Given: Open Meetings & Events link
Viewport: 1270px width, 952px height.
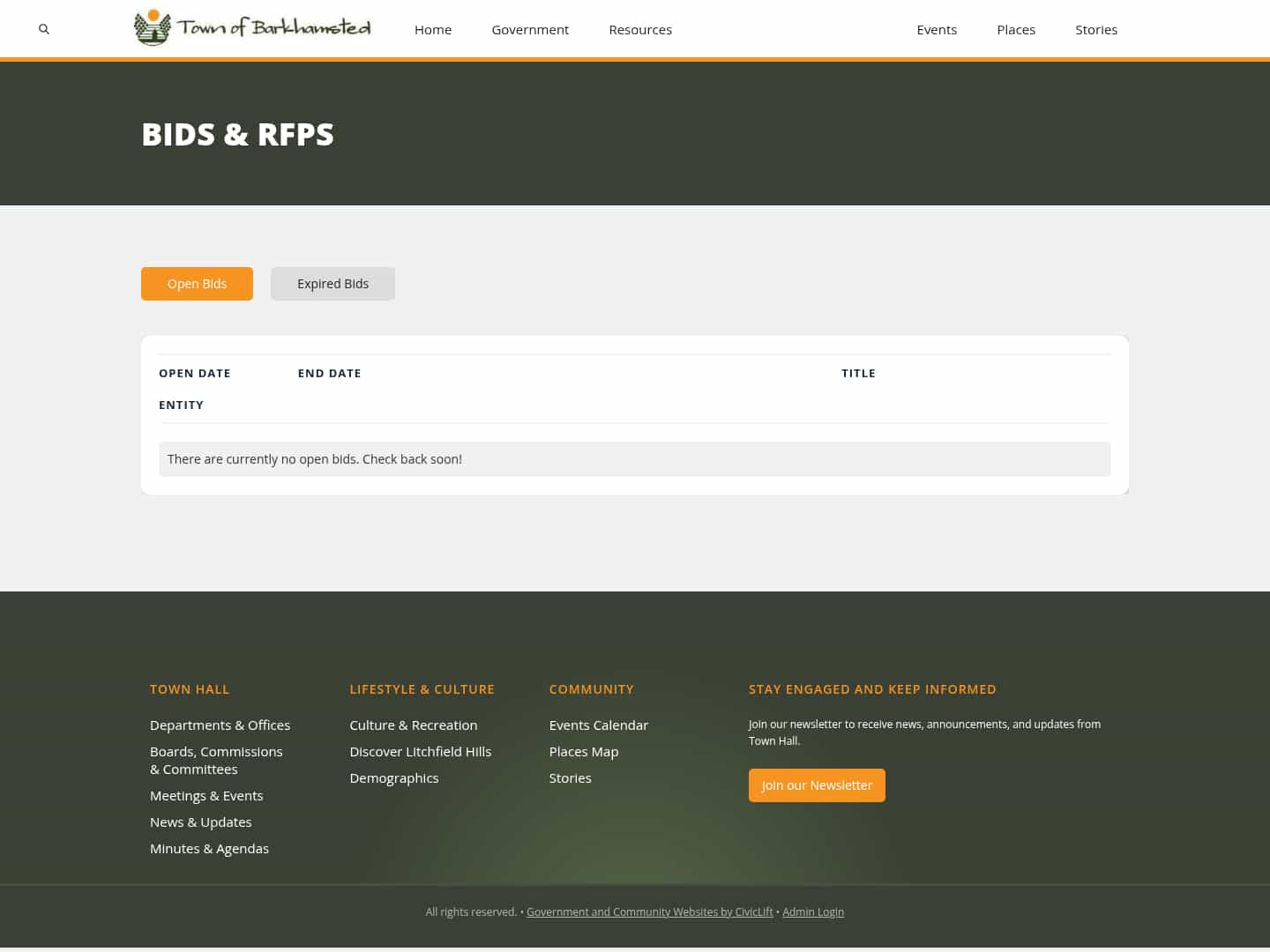Looking at the screenshot, I should pos(206,795).
